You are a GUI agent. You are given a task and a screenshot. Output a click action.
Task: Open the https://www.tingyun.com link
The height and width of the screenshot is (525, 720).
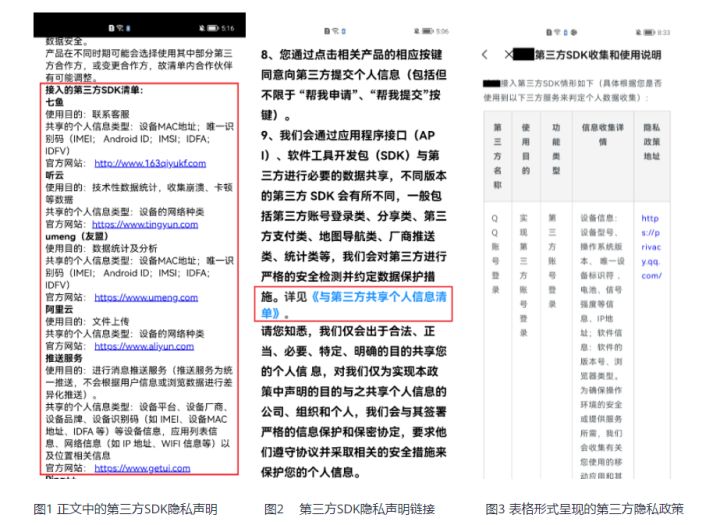click(x=145, y=224)
